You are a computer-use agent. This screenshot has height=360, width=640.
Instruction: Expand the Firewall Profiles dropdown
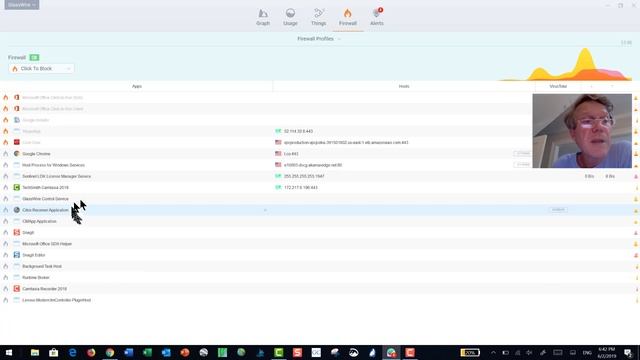pos(319,39)
